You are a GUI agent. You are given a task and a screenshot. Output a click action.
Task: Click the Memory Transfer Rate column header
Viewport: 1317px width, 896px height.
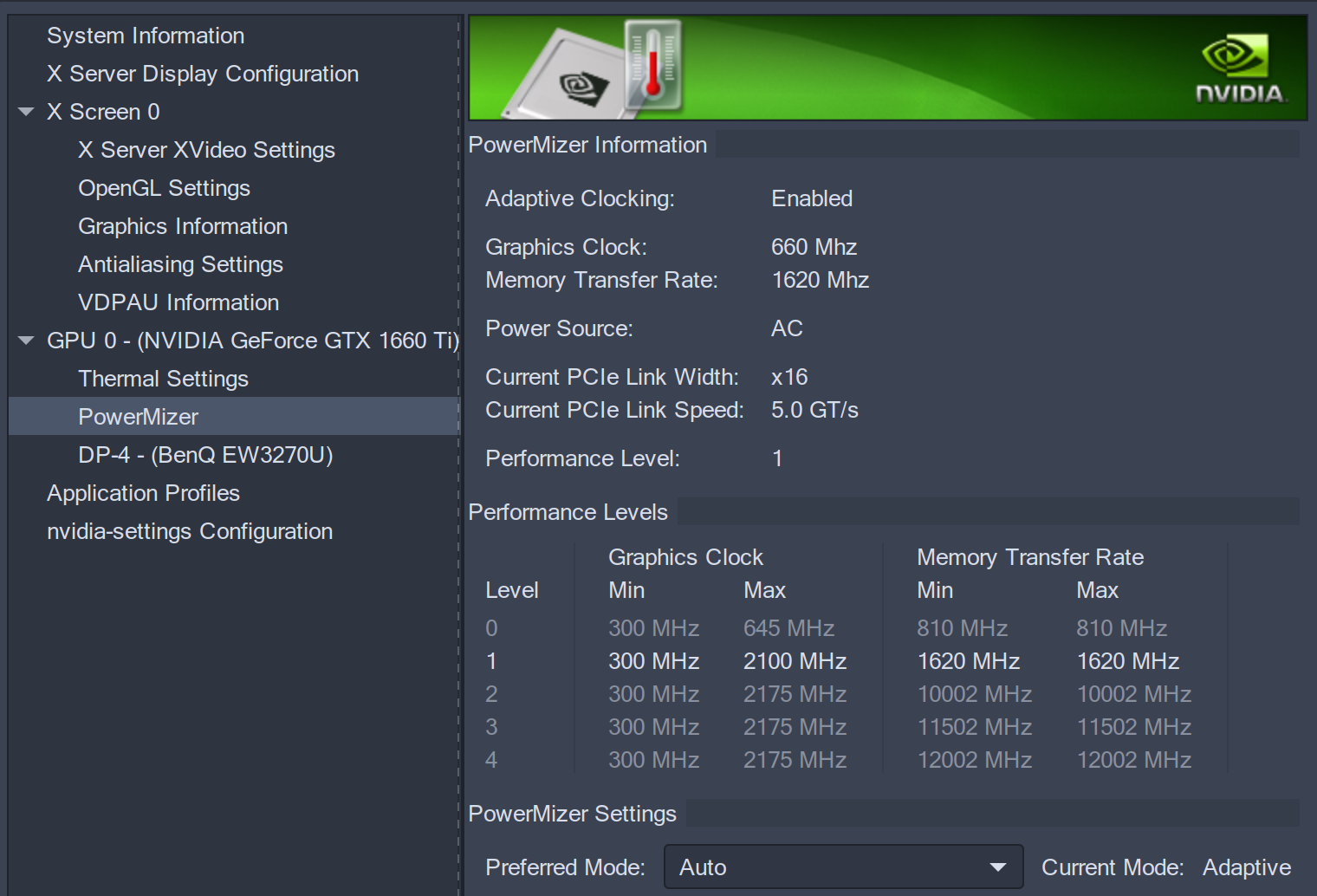(1030, 557)
